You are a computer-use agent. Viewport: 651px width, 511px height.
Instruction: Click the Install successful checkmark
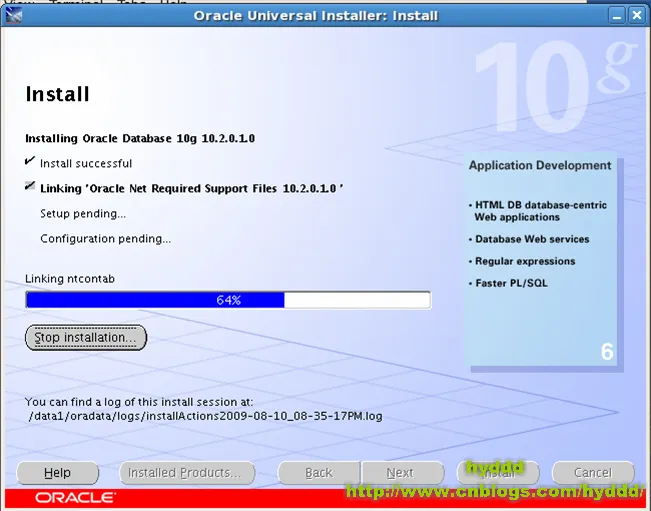point(29,161)
